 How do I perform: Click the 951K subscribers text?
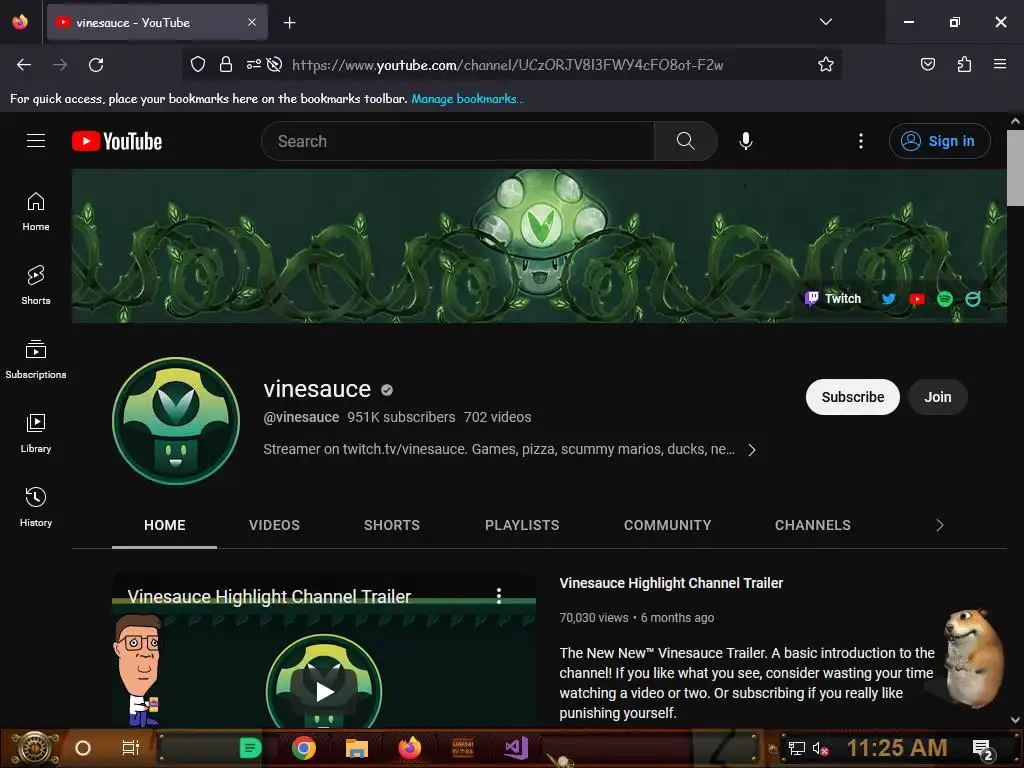[401, 417]
